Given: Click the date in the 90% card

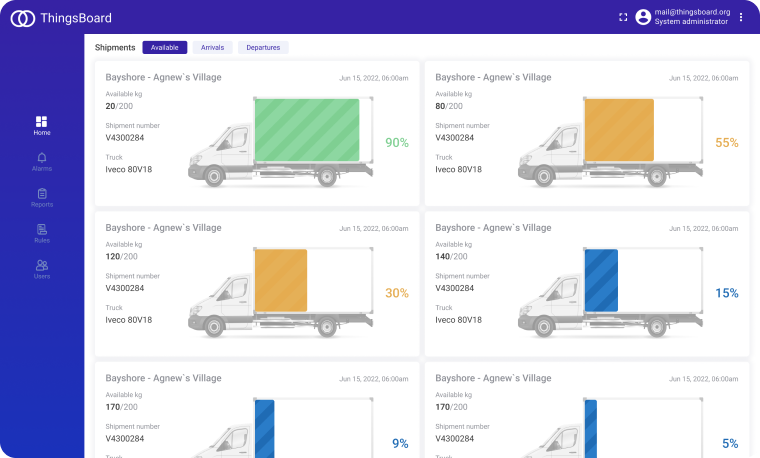Looking at the screenshot, I should tap(374, 78).
